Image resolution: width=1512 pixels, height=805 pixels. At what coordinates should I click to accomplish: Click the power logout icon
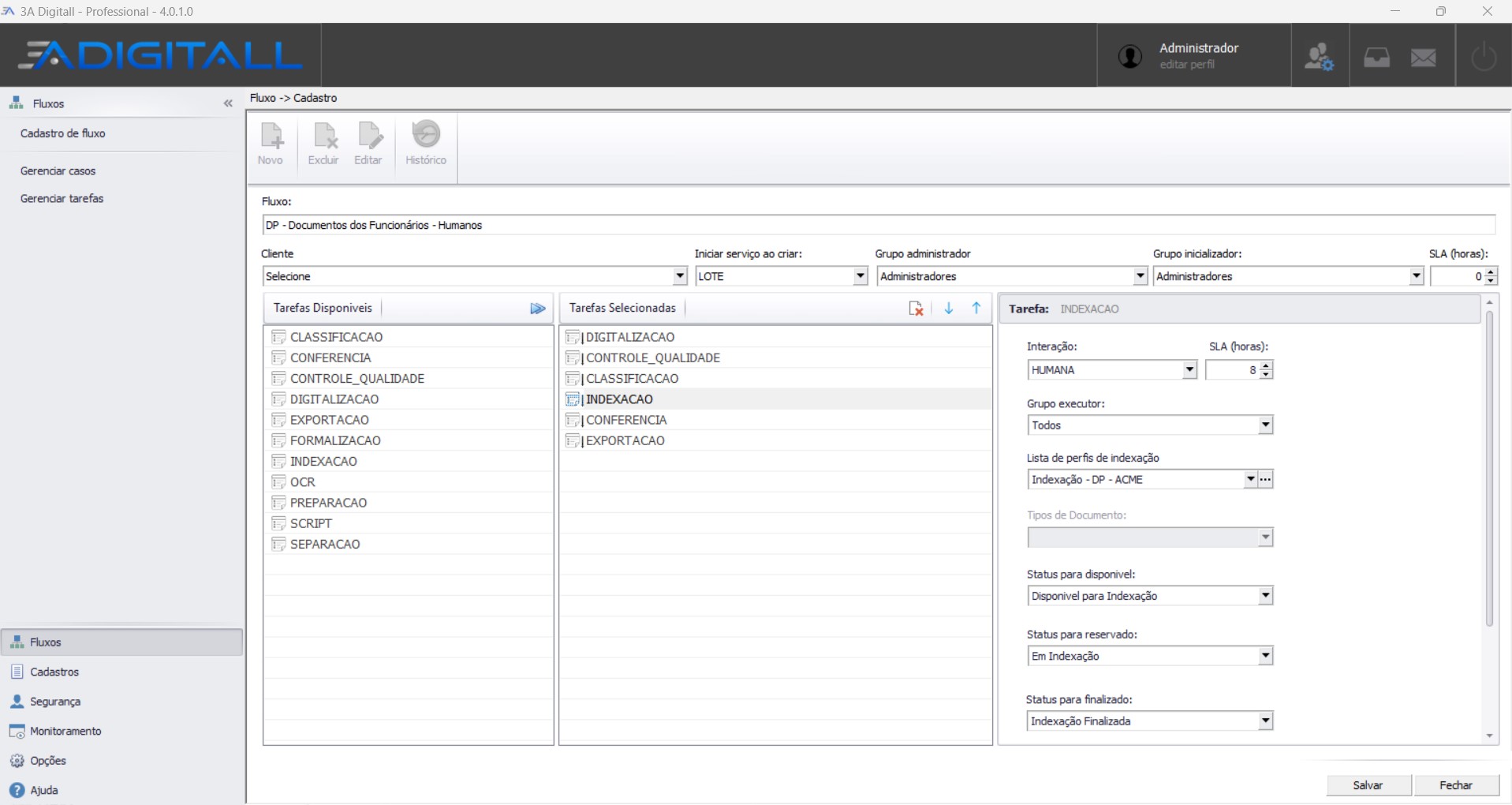tap(1484, 57)
